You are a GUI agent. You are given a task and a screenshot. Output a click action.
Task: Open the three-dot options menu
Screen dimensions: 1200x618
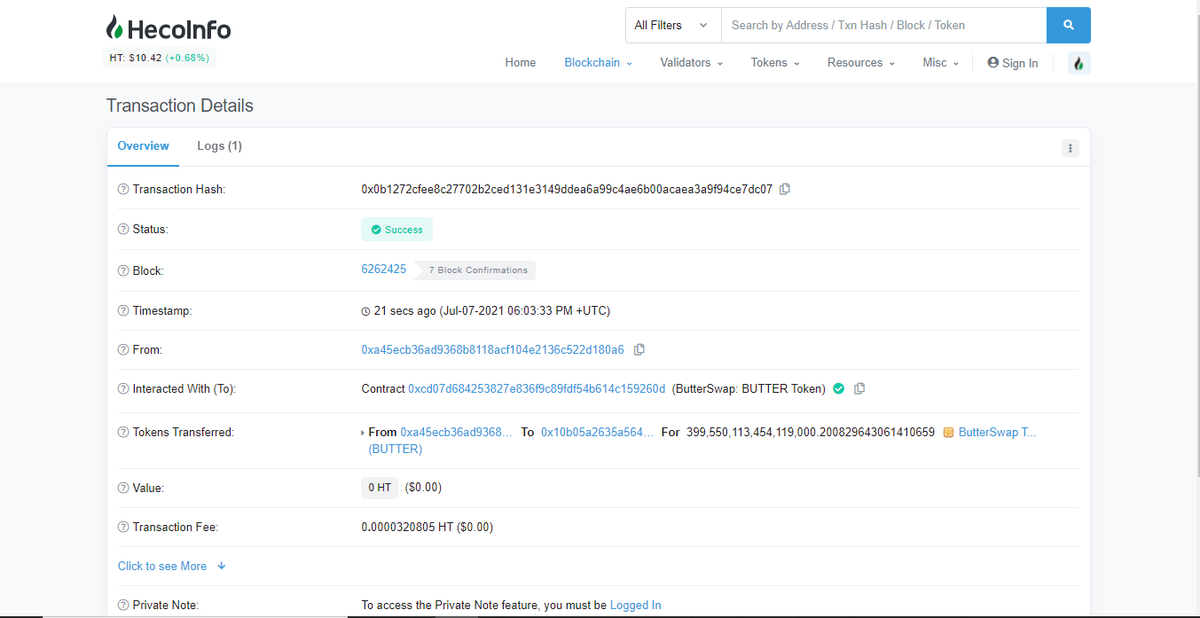point(1070,148)
